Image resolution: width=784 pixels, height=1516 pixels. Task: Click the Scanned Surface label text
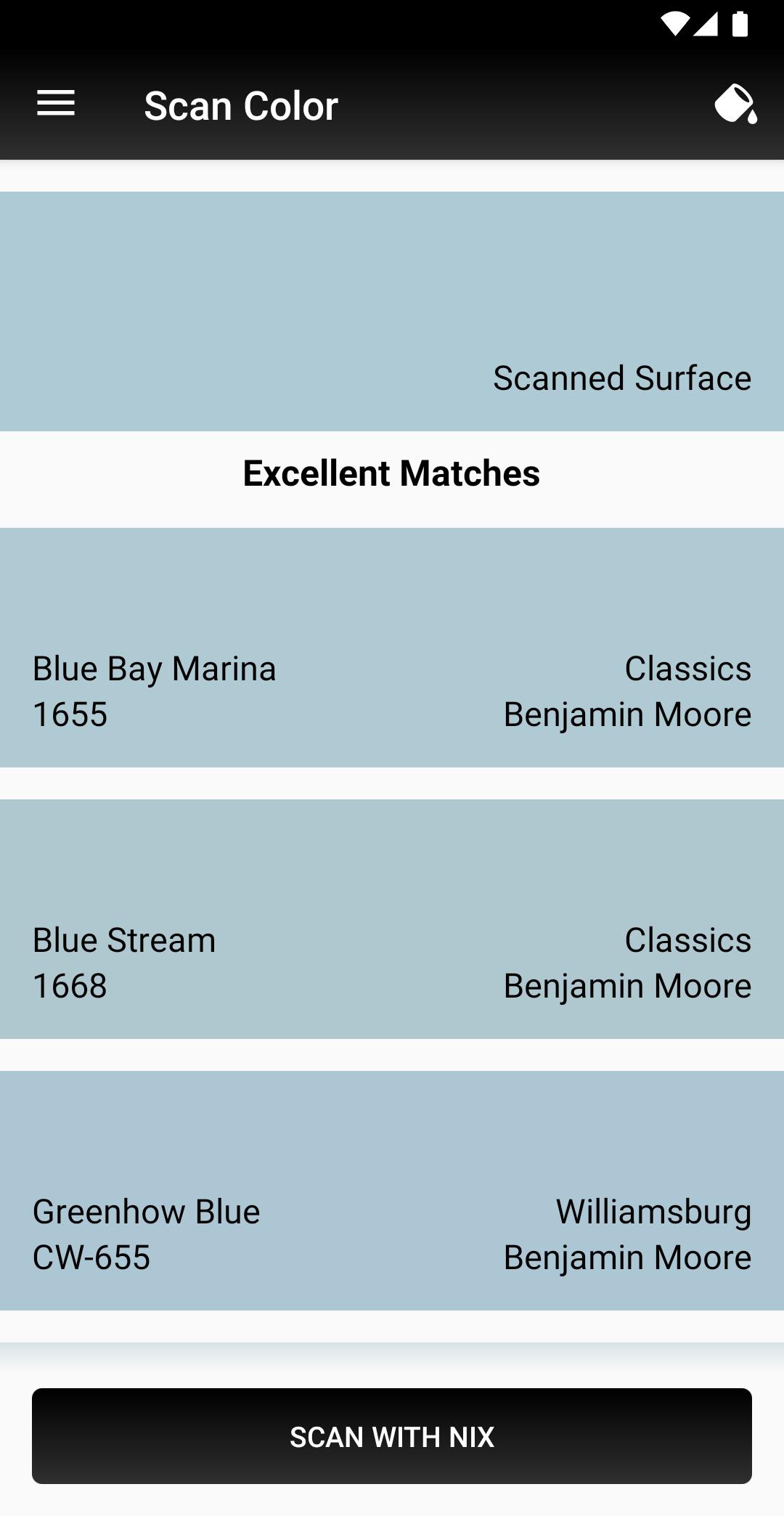click(x=622, y=378)
